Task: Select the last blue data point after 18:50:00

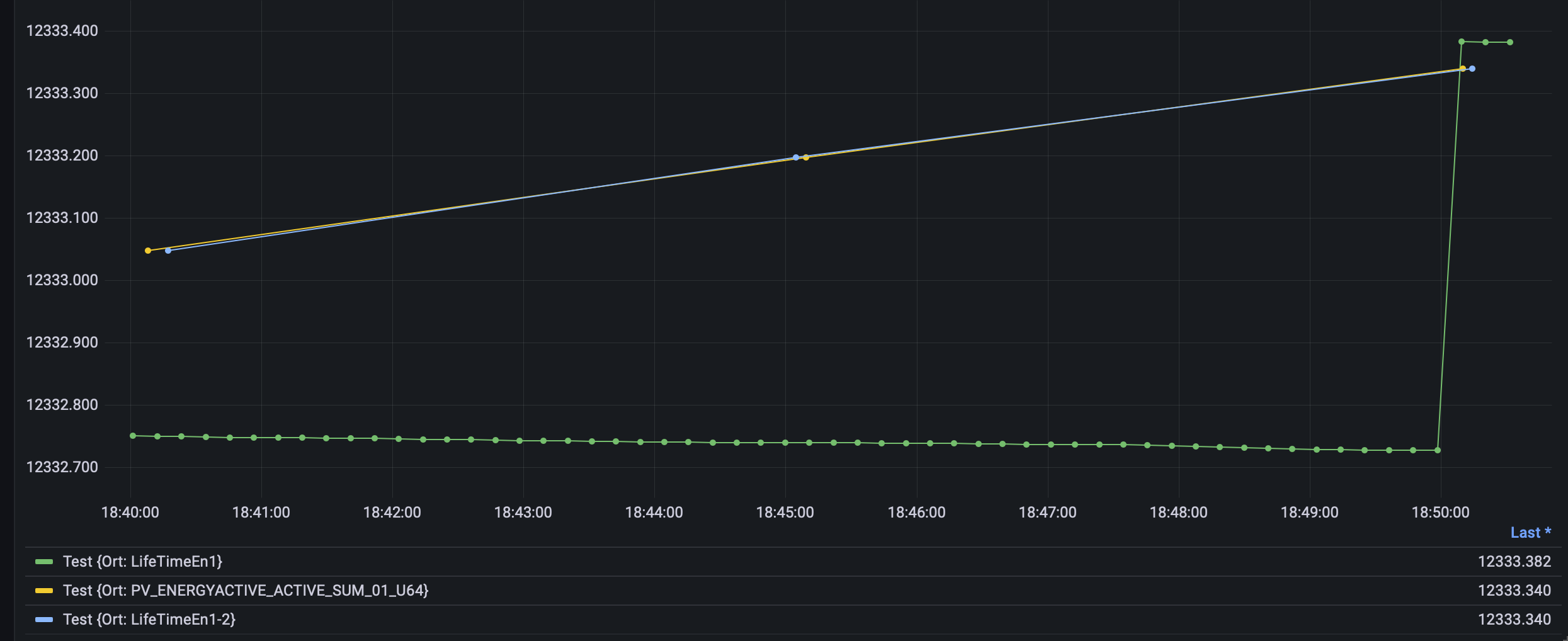Action: 1472,69
